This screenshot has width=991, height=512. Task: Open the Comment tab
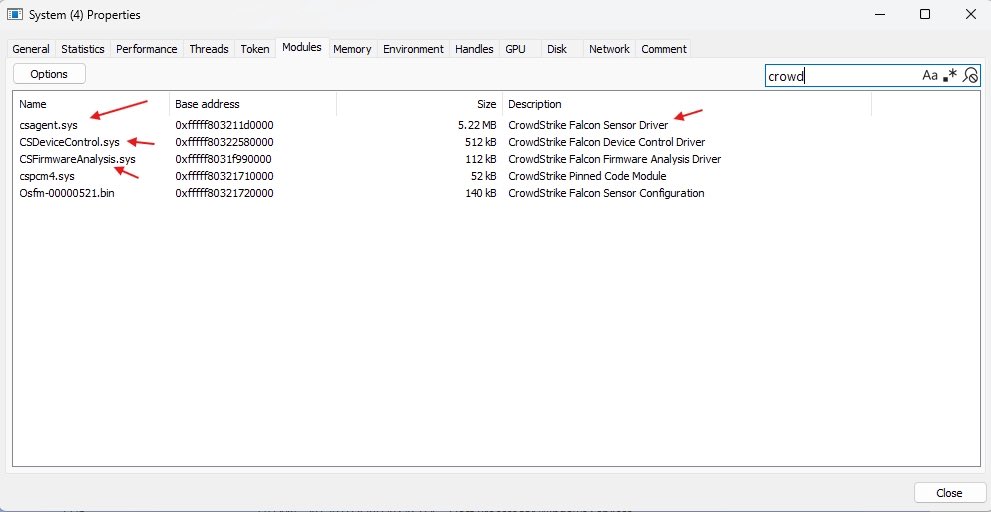click(664, 49)
